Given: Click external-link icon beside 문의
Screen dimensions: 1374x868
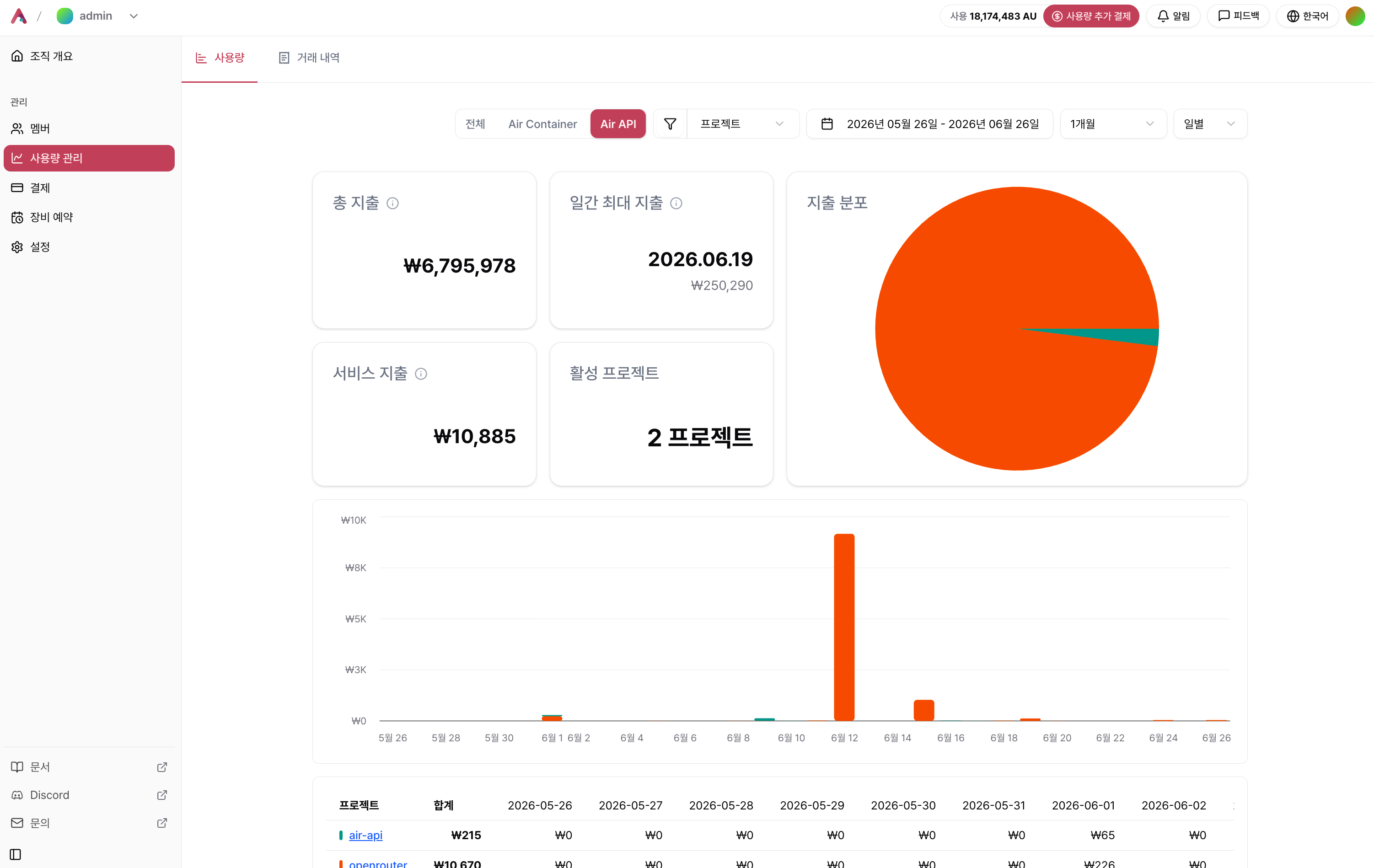Looking at the screenshot, I should click(x=162, y=823).
